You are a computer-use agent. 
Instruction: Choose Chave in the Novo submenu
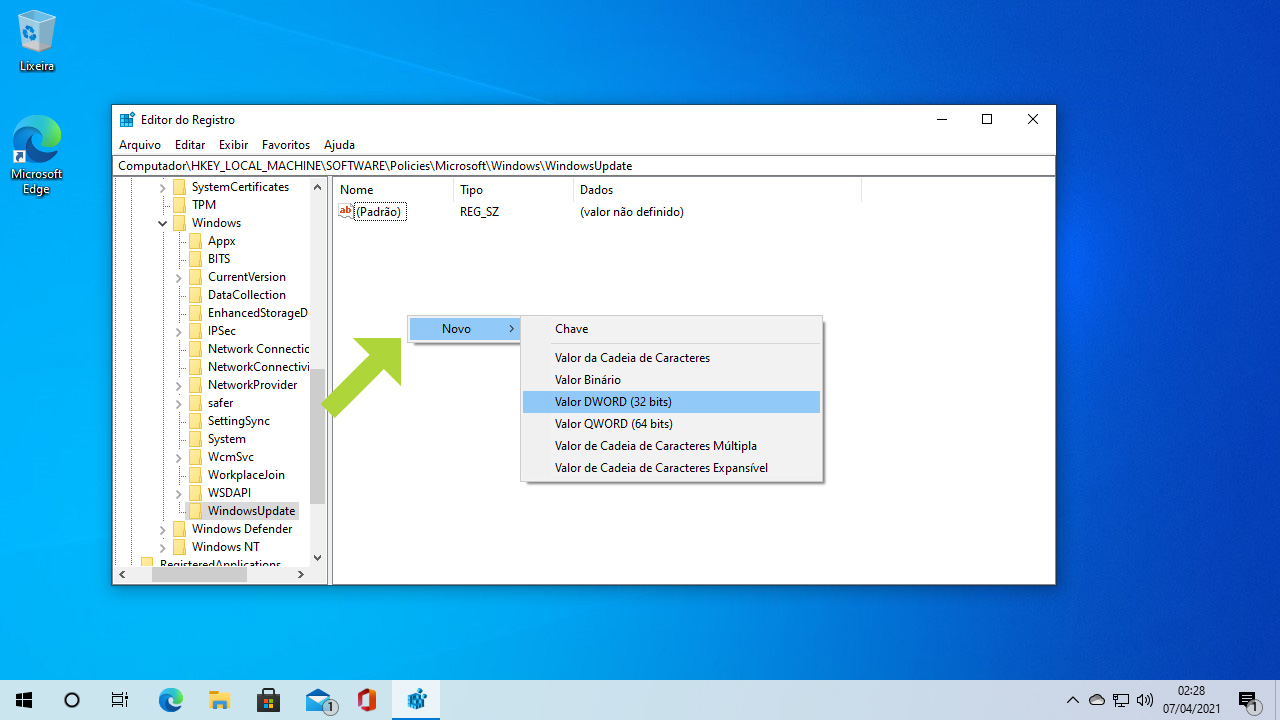671,329
